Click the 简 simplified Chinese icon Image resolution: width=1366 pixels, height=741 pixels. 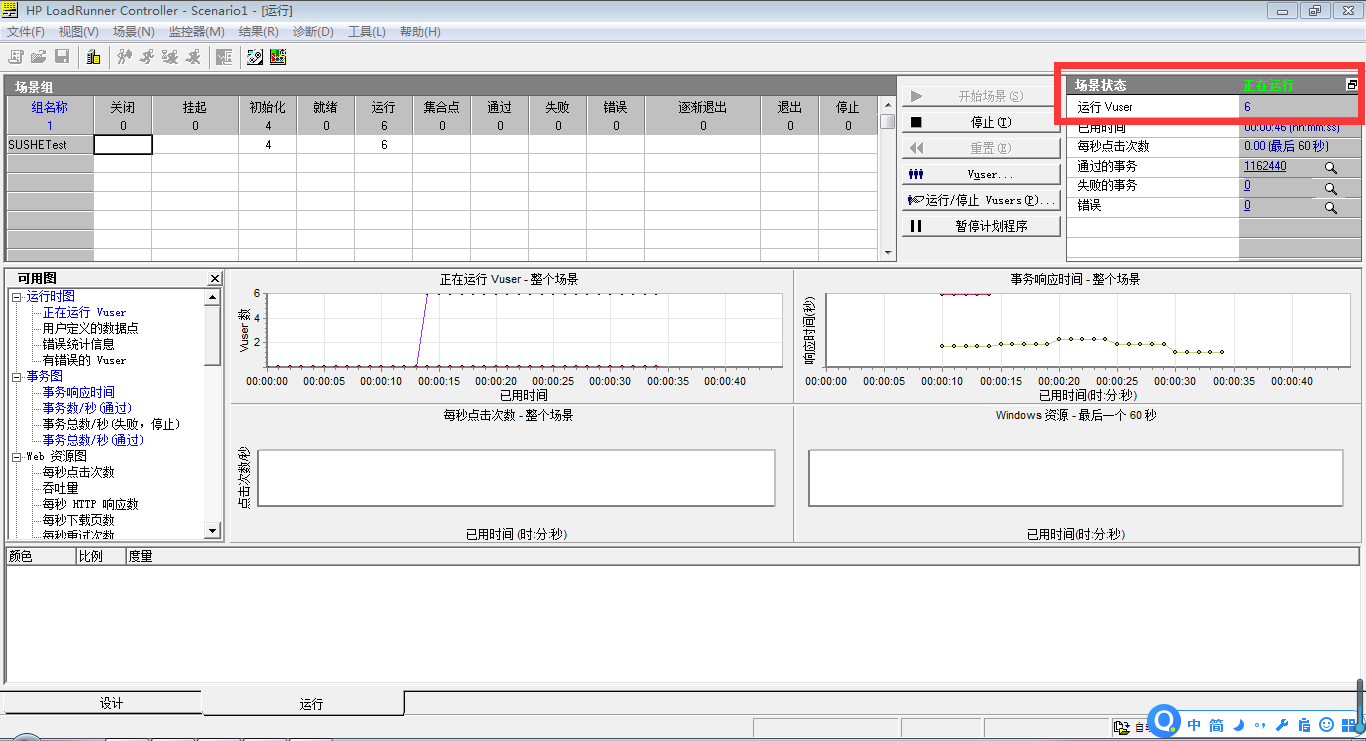(1216, 725)
